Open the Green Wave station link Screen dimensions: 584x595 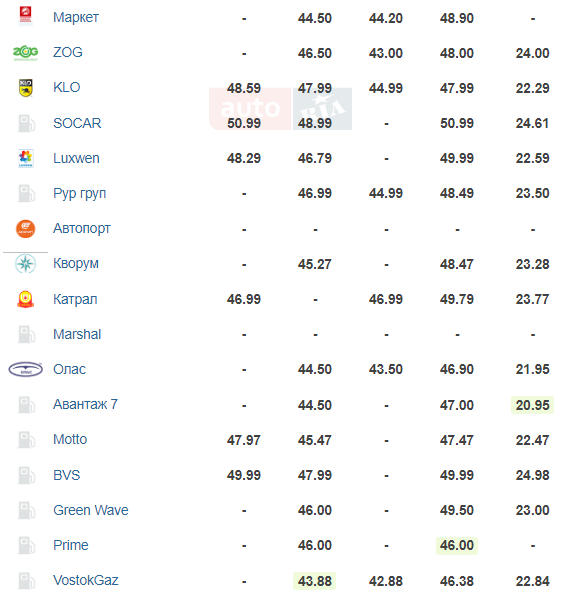[x=91, y=510]
